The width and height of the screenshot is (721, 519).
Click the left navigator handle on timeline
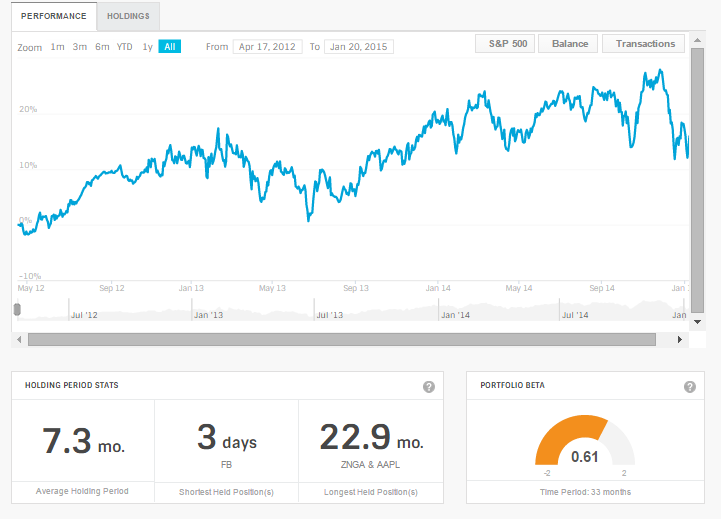click(x=17, y=310)
